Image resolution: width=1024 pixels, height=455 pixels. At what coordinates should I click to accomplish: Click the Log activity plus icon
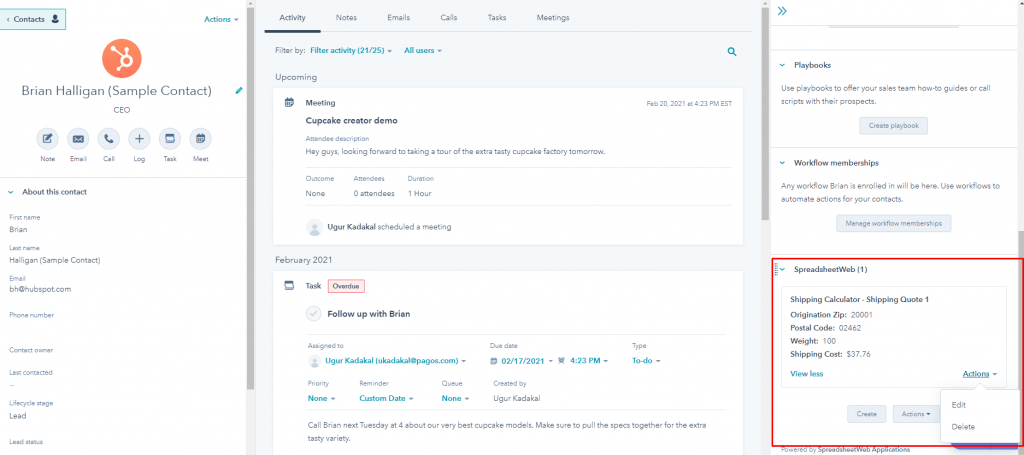(139, 138)
